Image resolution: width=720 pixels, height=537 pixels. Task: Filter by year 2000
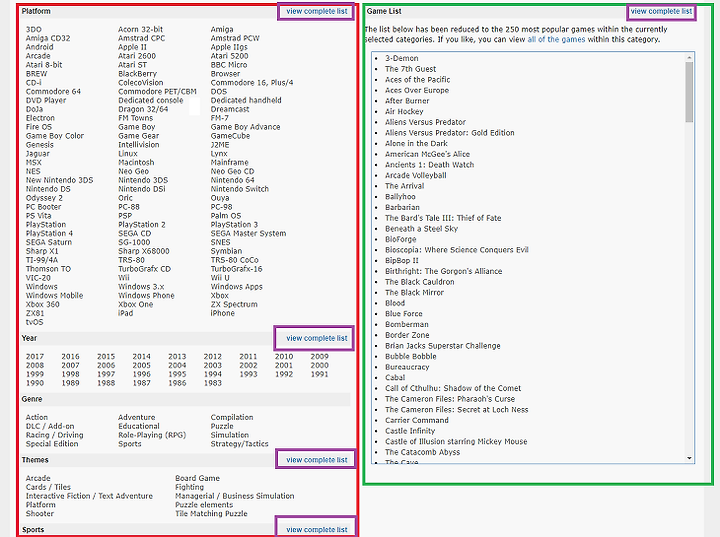coord(319,365)
